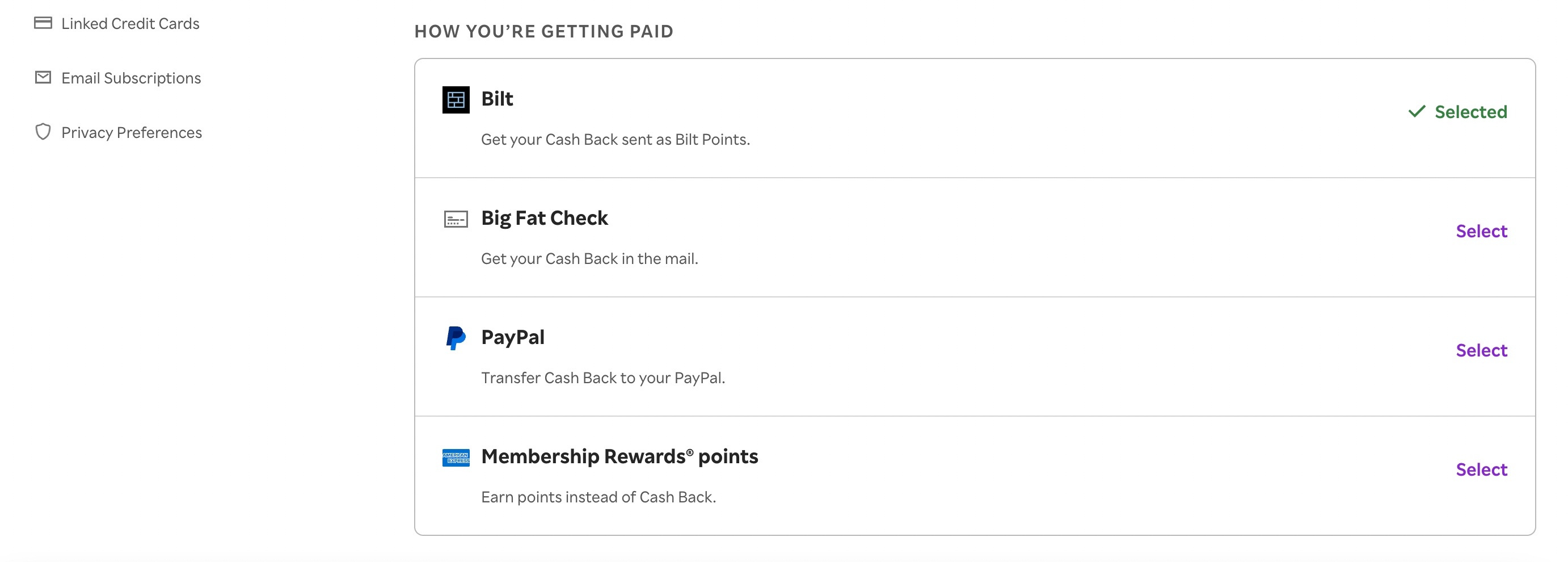Click the Big Fat Check envelope icon
Image resolution: width=1568 pixels, height=562 pixels.
click(x=456, y=218)
